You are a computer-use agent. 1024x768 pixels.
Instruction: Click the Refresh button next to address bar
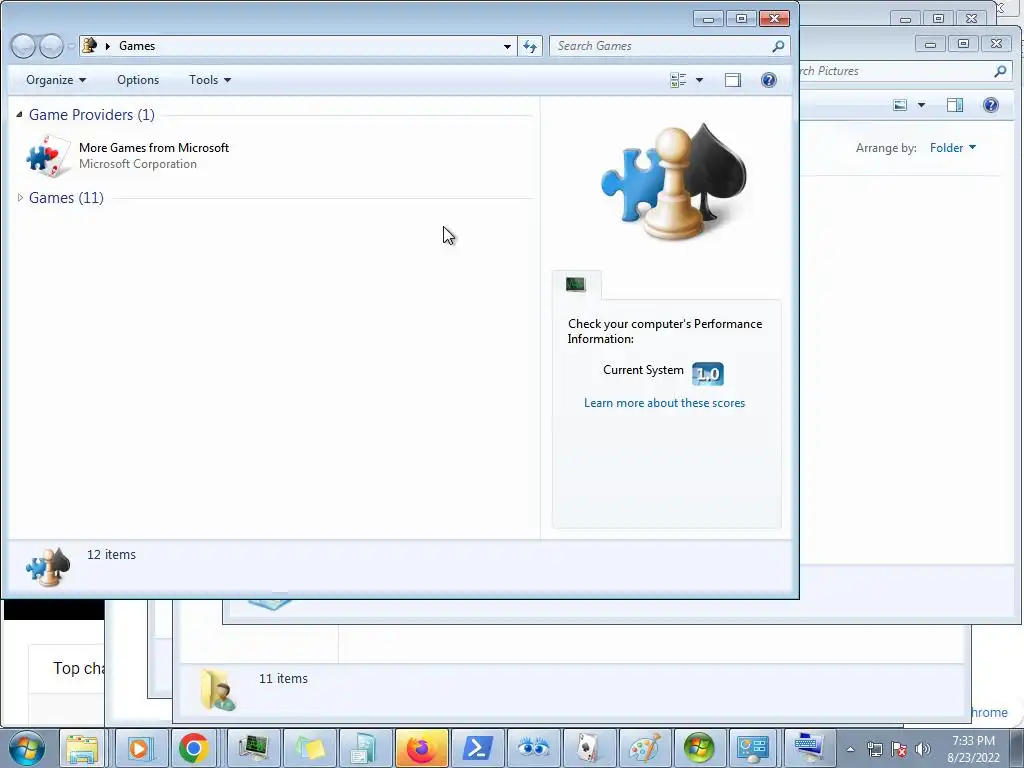click(530, 46)
